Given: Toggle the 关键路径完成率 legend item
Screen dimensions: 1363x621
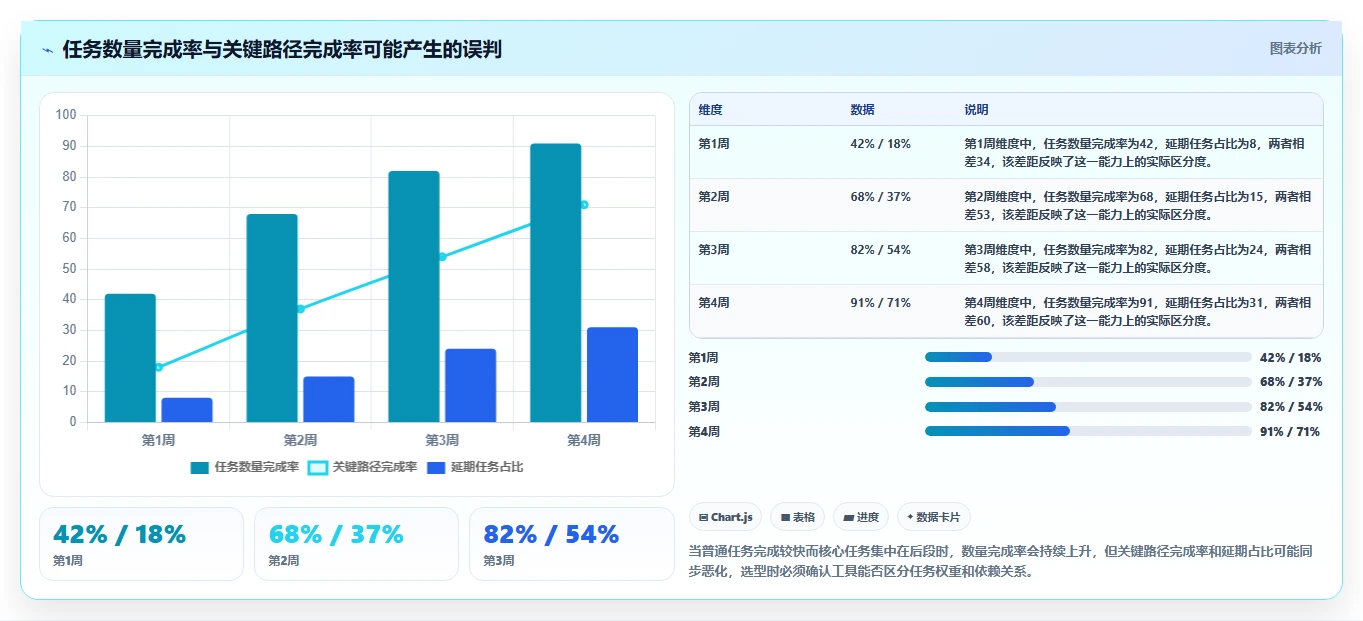Looking at the screenshot, I should (x=362, y=467).
